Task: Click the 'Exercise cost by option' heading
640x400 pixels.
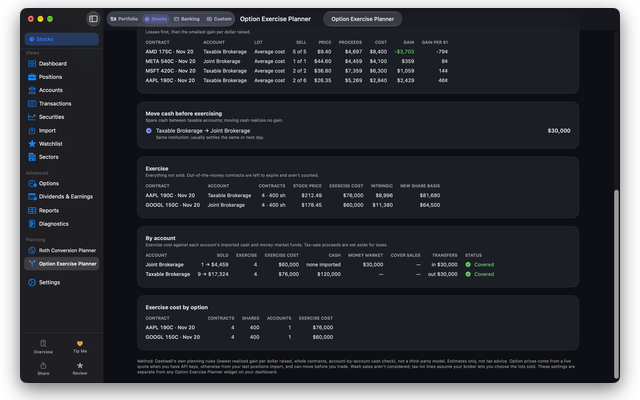Action: pyautogui.click(x=177, y=307)
